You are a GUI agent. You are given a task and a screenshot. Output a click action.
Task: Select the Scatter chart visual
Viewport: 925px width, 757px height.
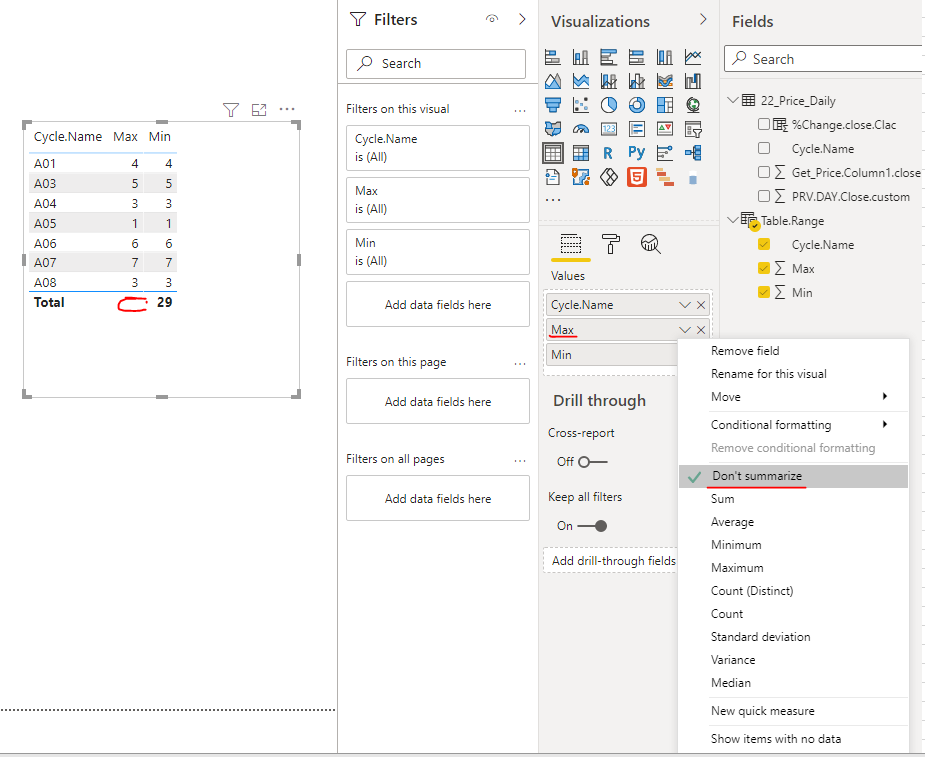(x=580, y=105)
